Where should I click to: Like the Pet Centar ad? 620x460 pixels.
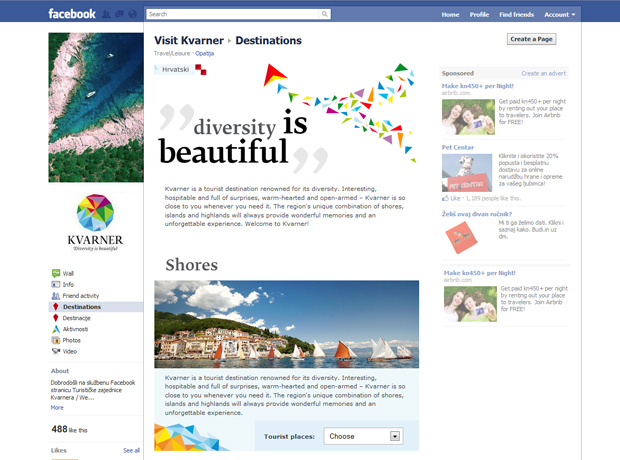[x=450, y=199]
